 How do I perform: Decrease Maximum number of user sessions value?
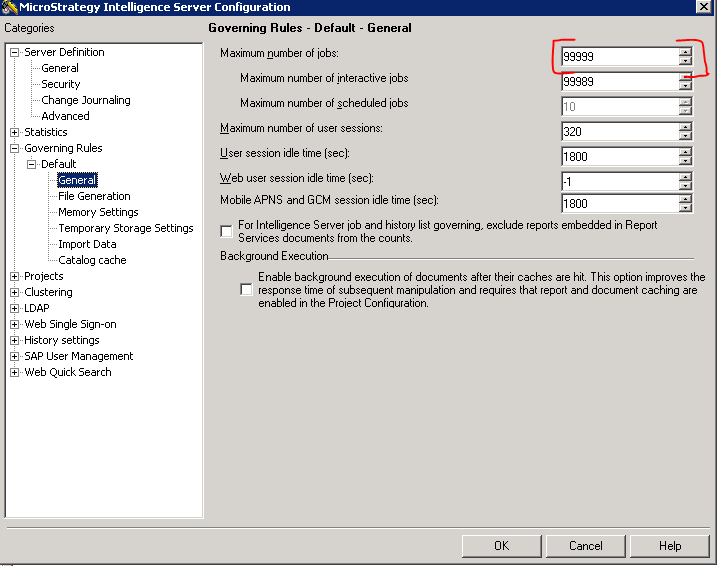coord(685,136)
